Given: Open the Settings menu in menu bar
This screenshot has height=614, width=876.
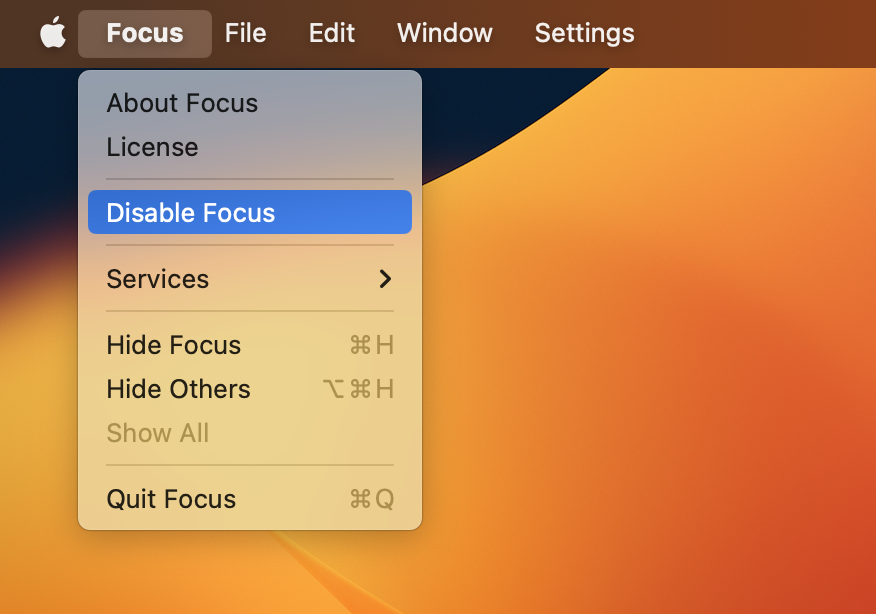Looking at the screenshot, I should (x=584, y=33).
